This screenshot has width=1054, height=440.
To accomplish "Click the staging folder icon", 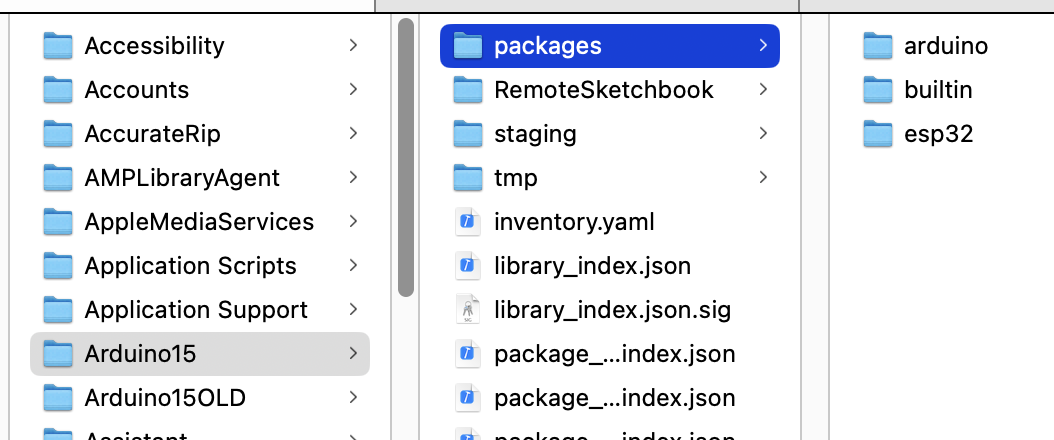I will point(467,134).
